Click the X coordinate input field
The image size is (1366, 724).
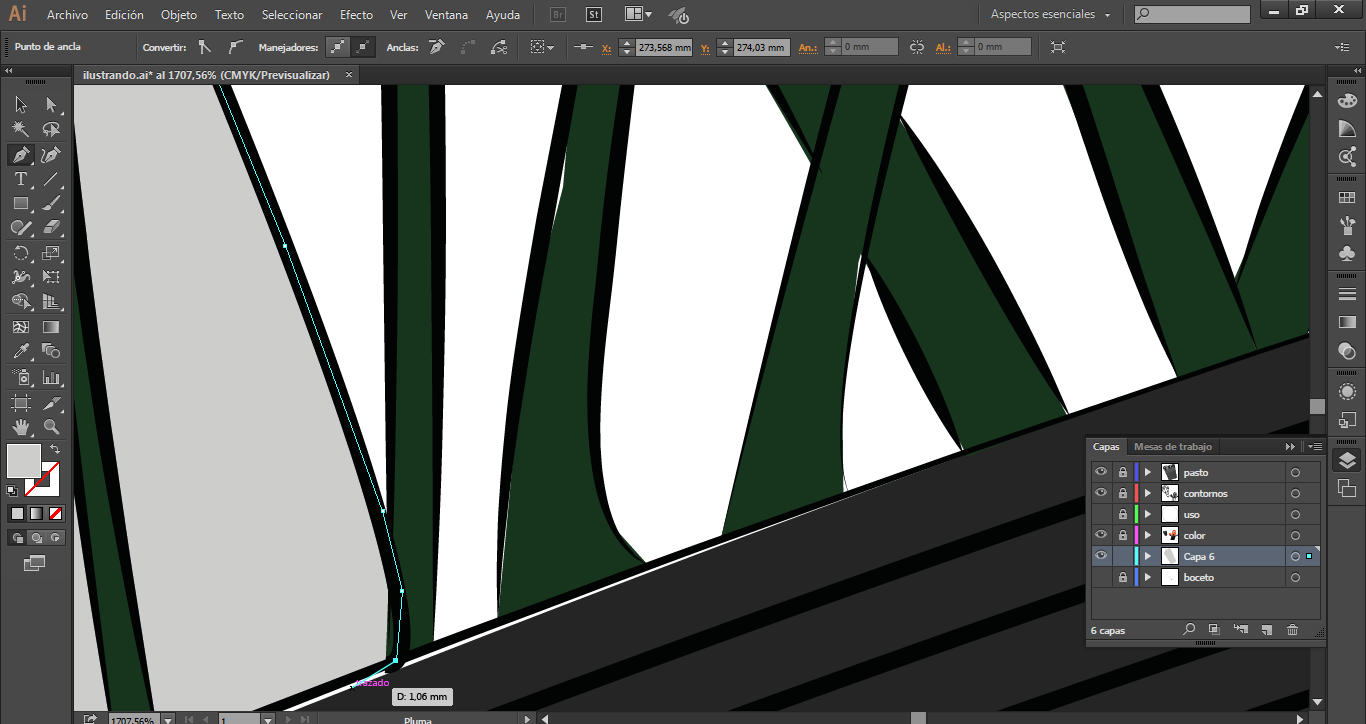click(664, 47)
